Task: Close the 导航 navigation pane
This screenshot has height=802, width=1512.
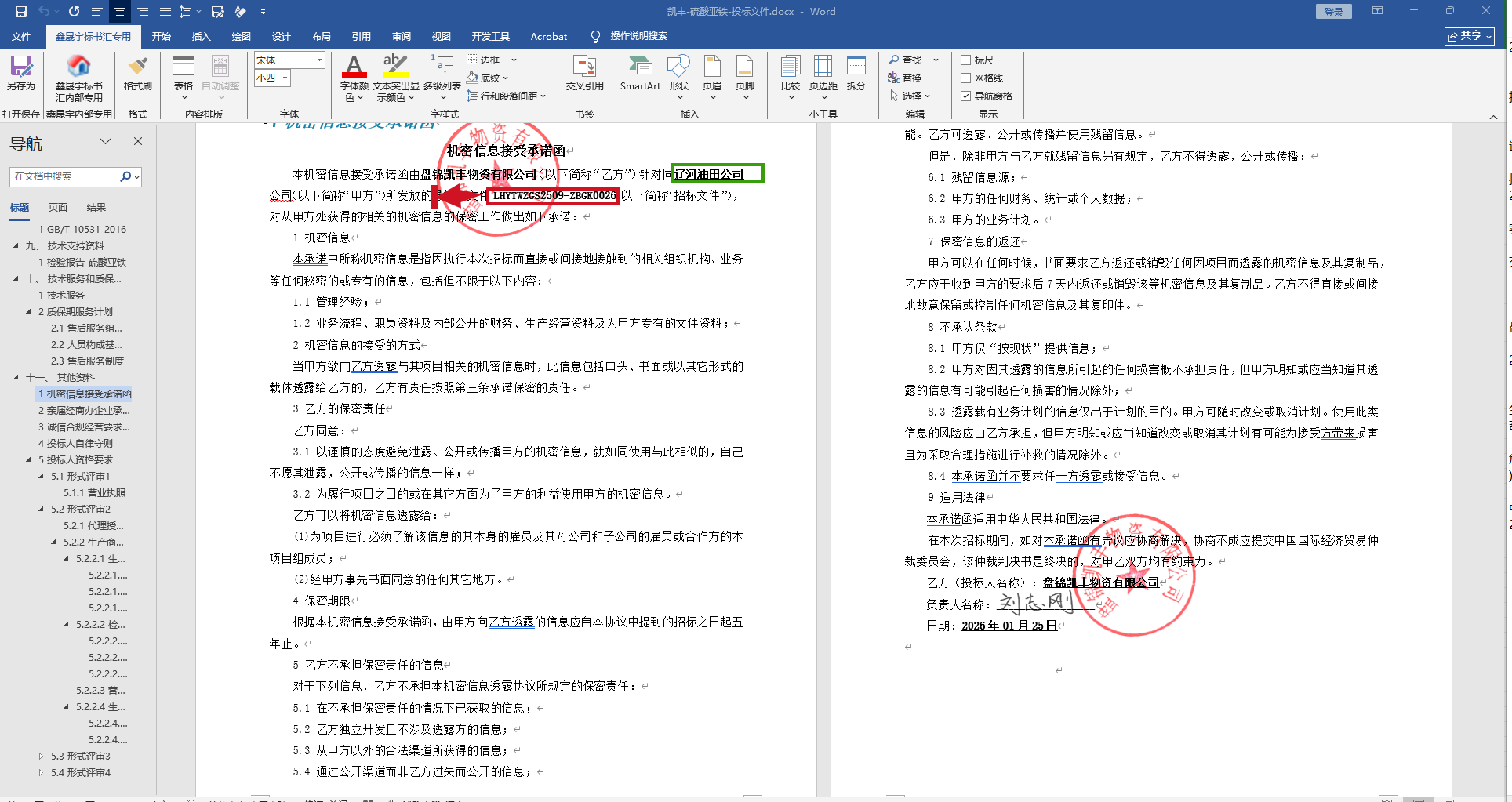Action: (x=138, y=141)
